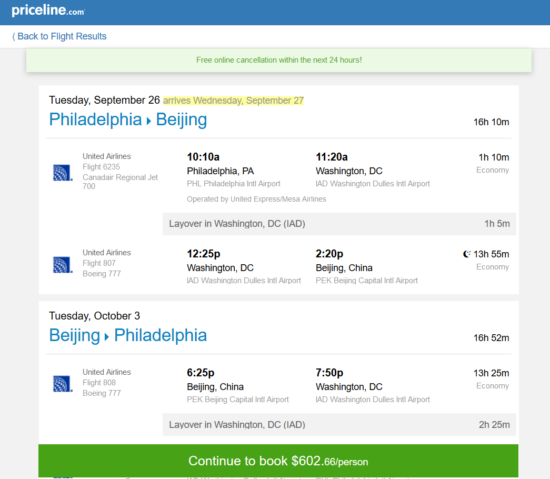550x479 pixels.
Task: Click Operated by United Express/Mesa Airlines text
Action: [x=256, y=199]
